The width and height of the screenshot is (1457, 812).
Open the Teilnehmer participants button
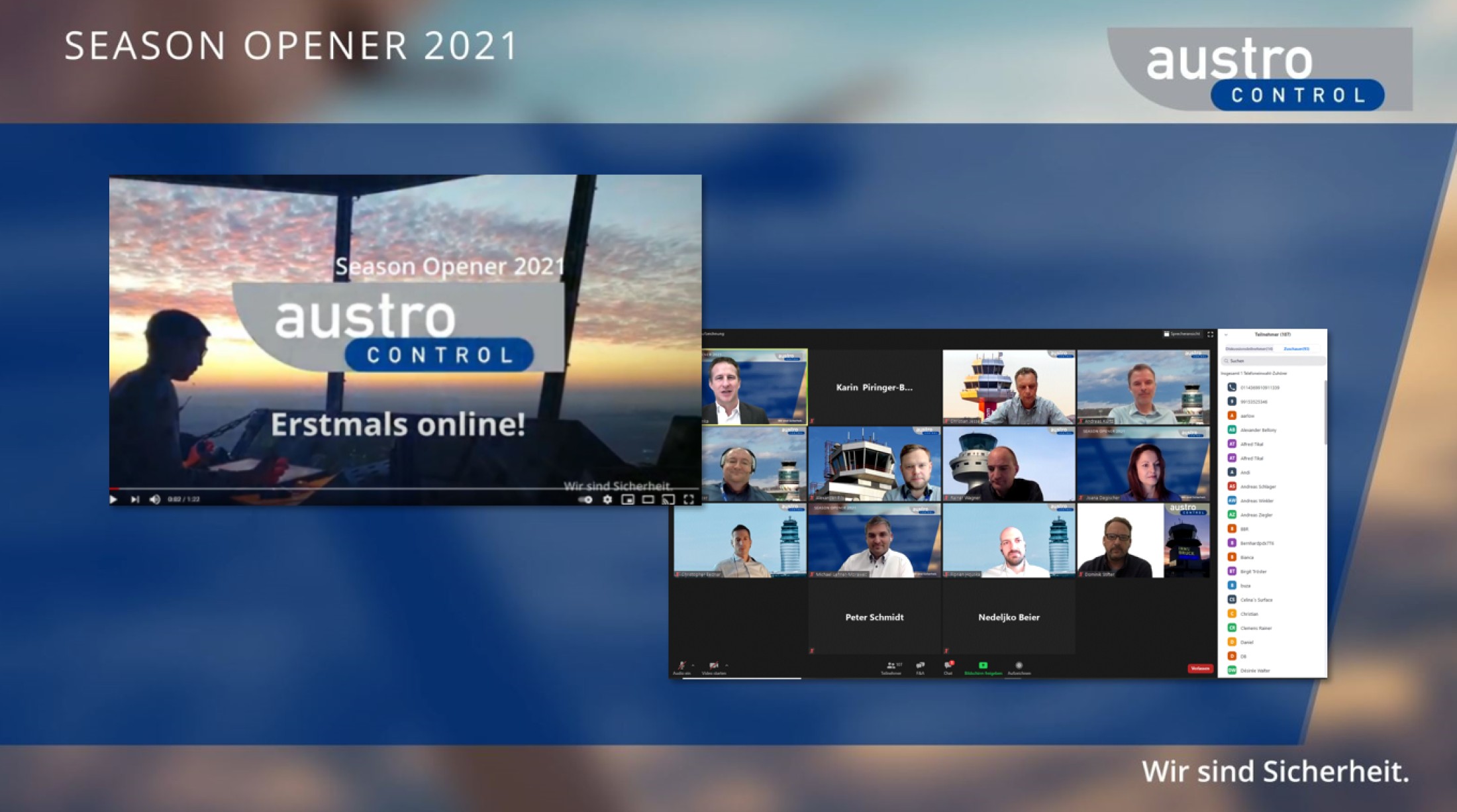point(891,668)
